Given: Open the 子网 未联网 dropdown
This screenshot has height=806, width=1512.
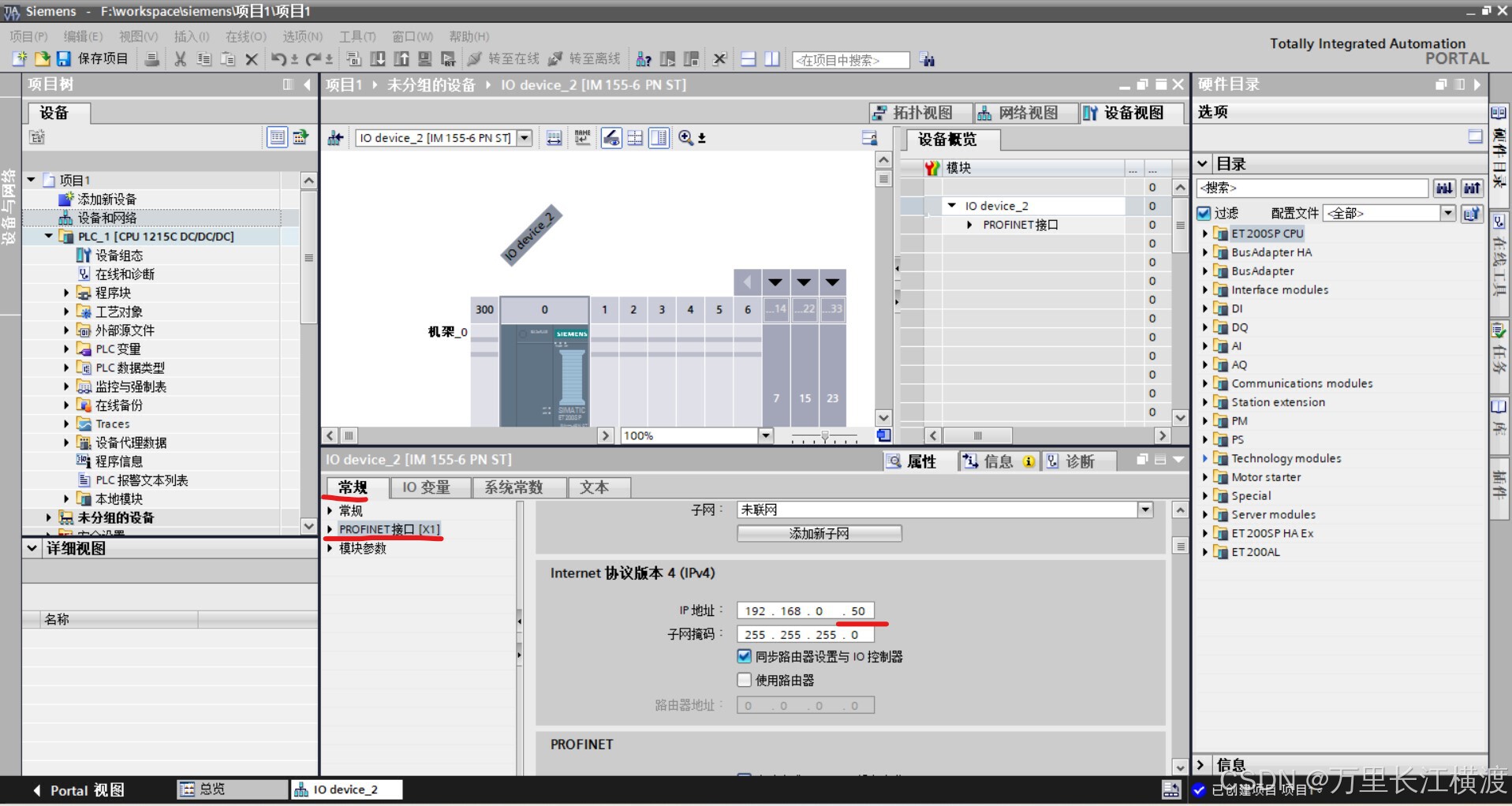Looking at the screenshot, I should tap(1145, 510).
